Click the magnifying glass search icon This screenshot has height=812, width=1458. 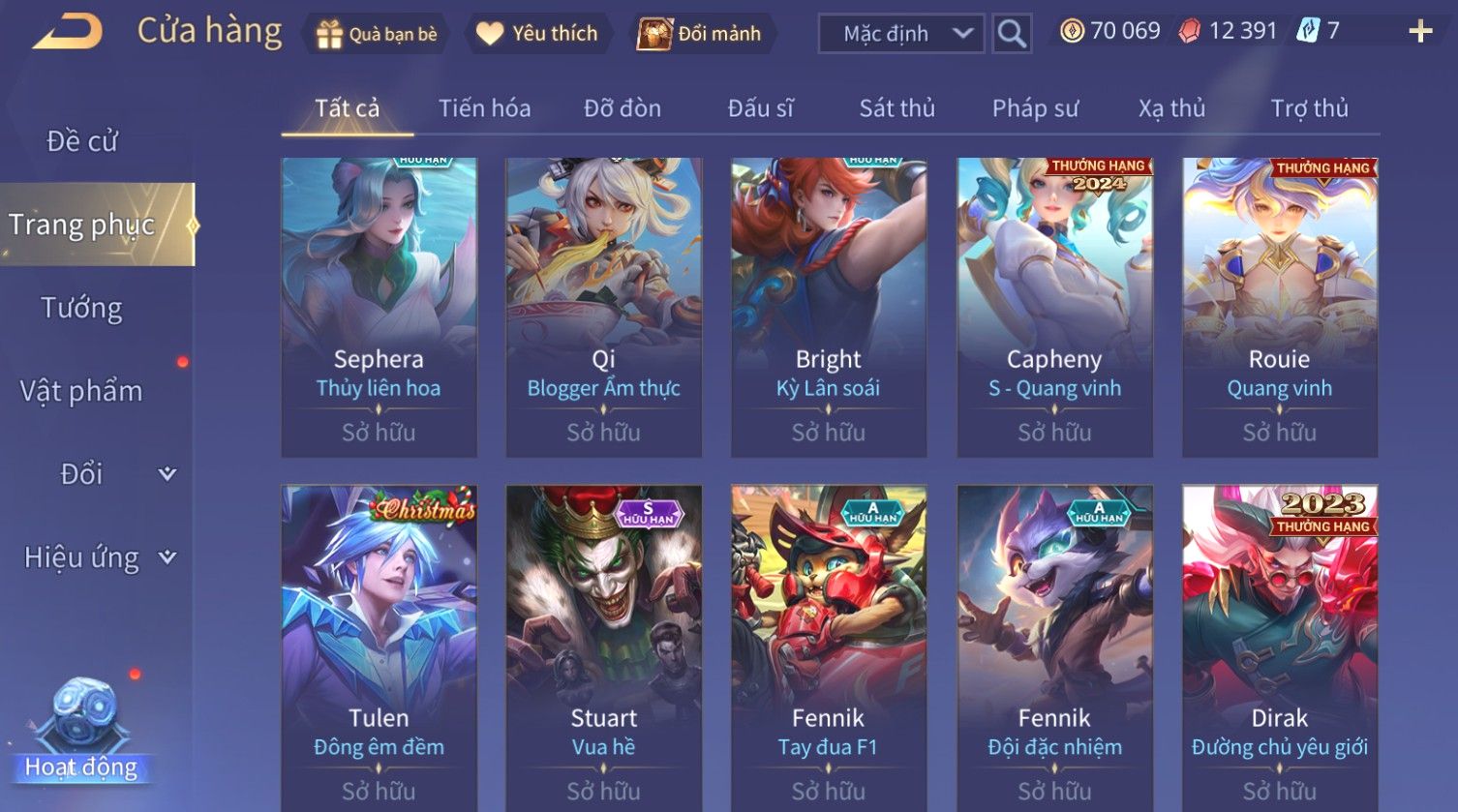(1012, 34)
